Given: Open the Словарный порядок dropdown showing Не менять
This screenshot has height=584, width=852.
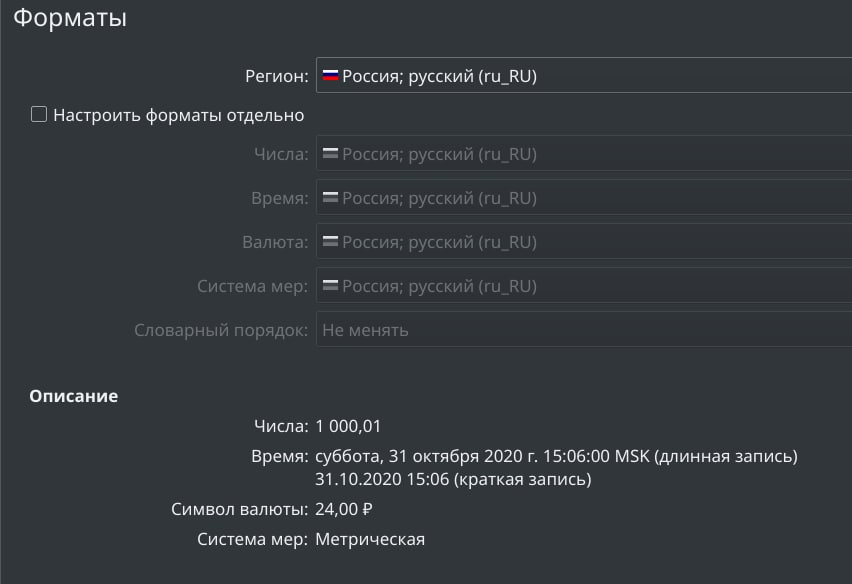Looking at the screenshot, I should coord(584,329).
